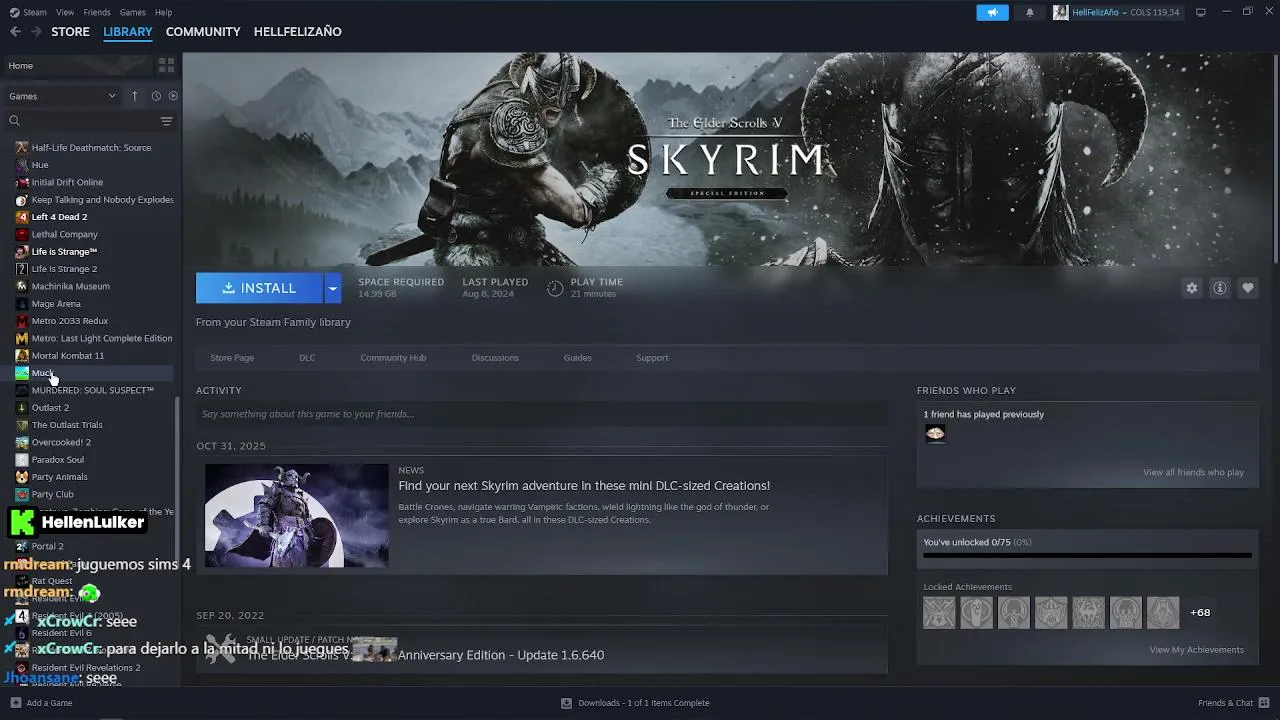1280x720 pixels.
Task: Go back with the left arrow icon
Action: click(x=15, y=32)
